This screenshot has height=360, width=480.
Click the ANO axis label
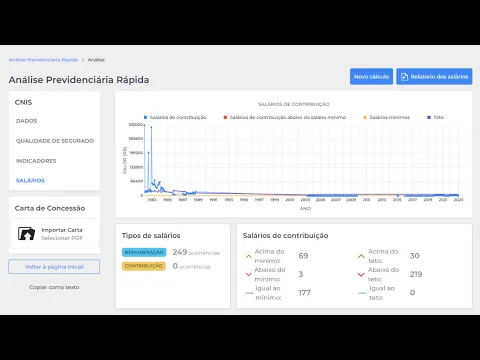click(305, 208)
